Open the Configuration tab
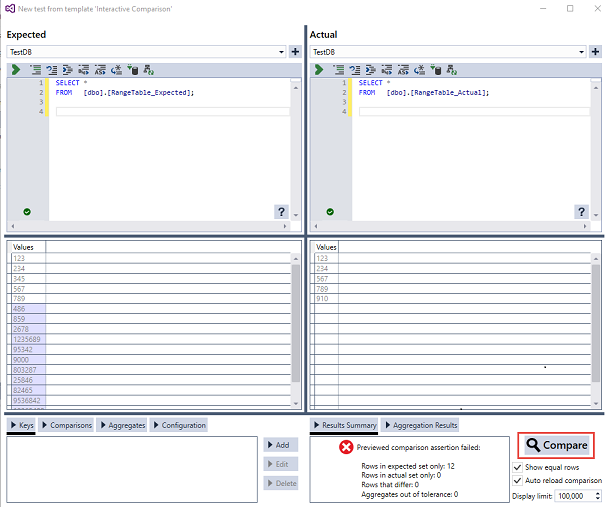 coord(179,425)
